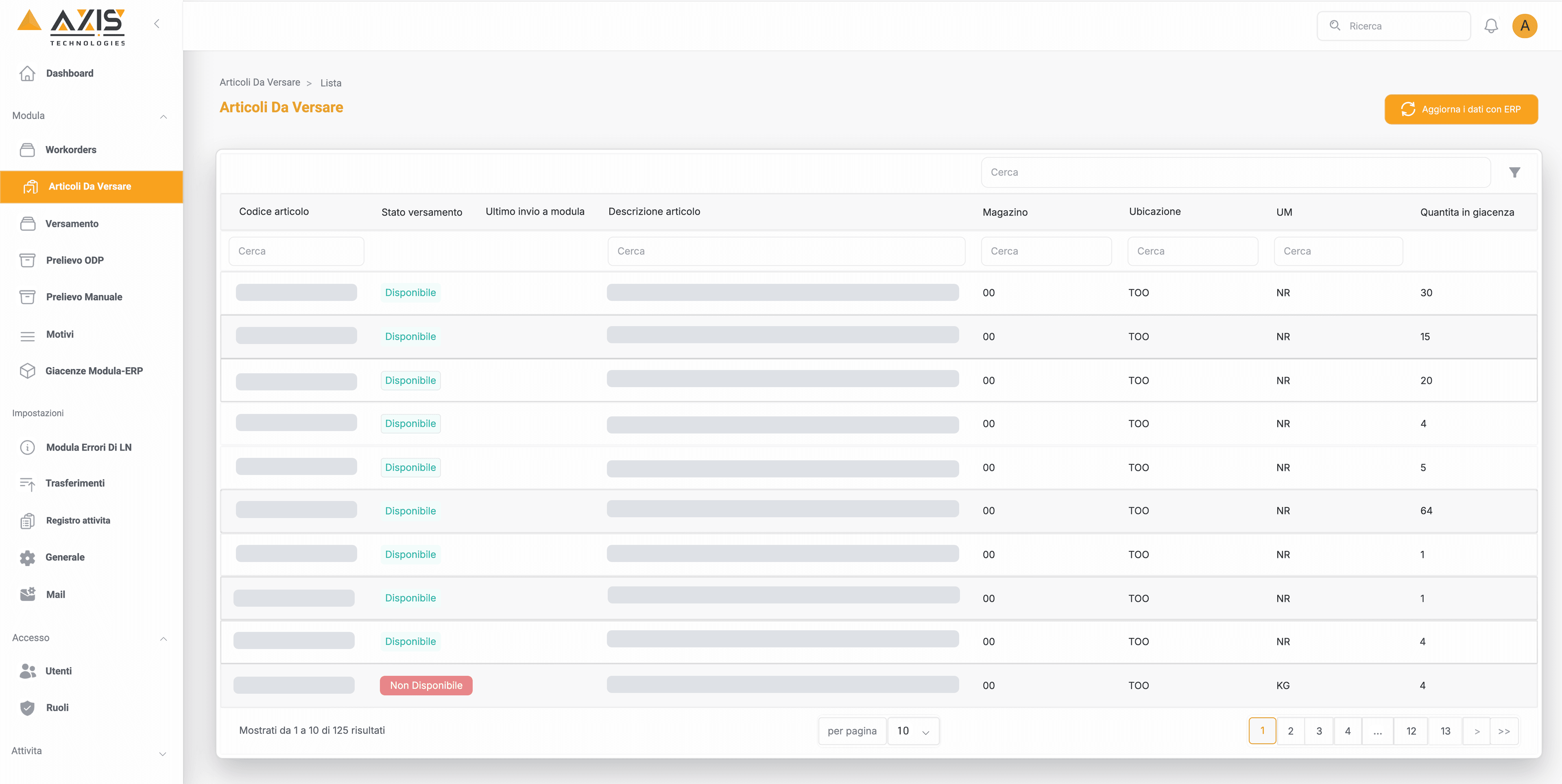Screen dimensions: 1562x784
Task: Open the per pagina dropdown
Action: coord(913,731)
